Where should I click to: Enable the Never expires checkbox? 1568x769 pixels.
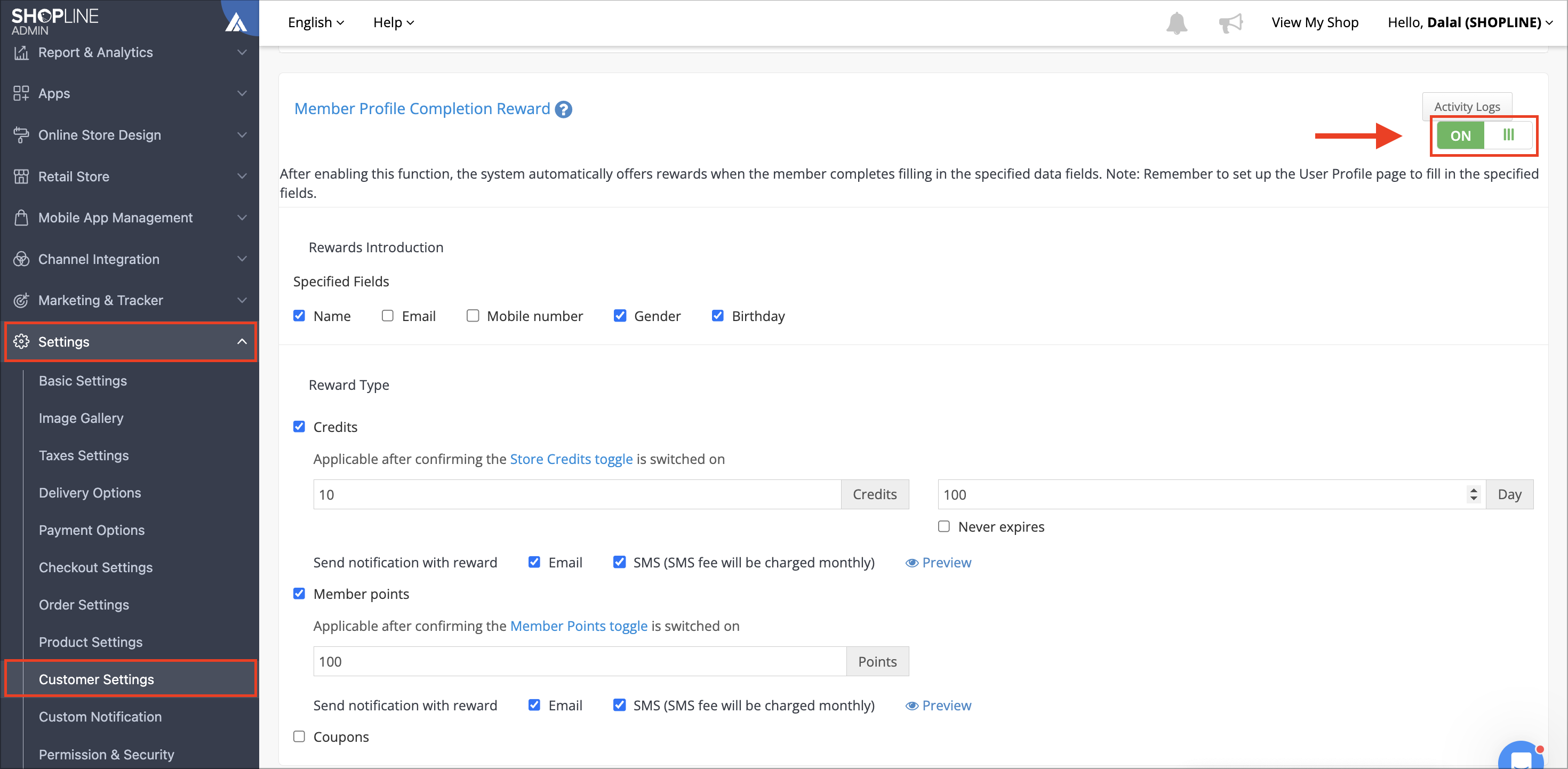(x=943, y=526)
